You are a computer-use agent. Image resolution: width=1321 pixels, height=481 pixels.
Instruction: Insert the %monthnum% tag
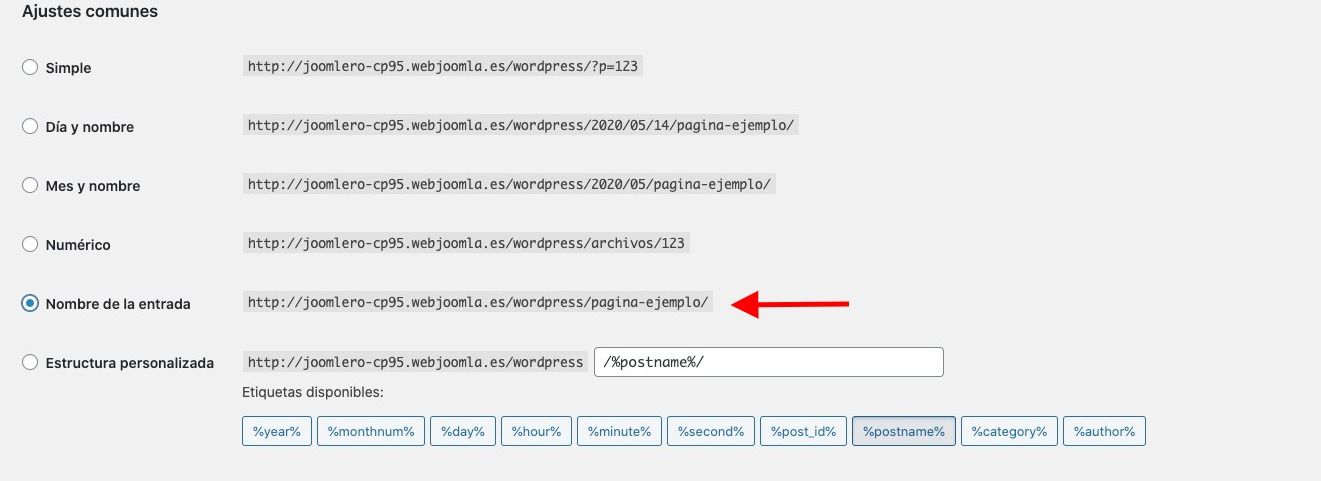click(371, 431)
